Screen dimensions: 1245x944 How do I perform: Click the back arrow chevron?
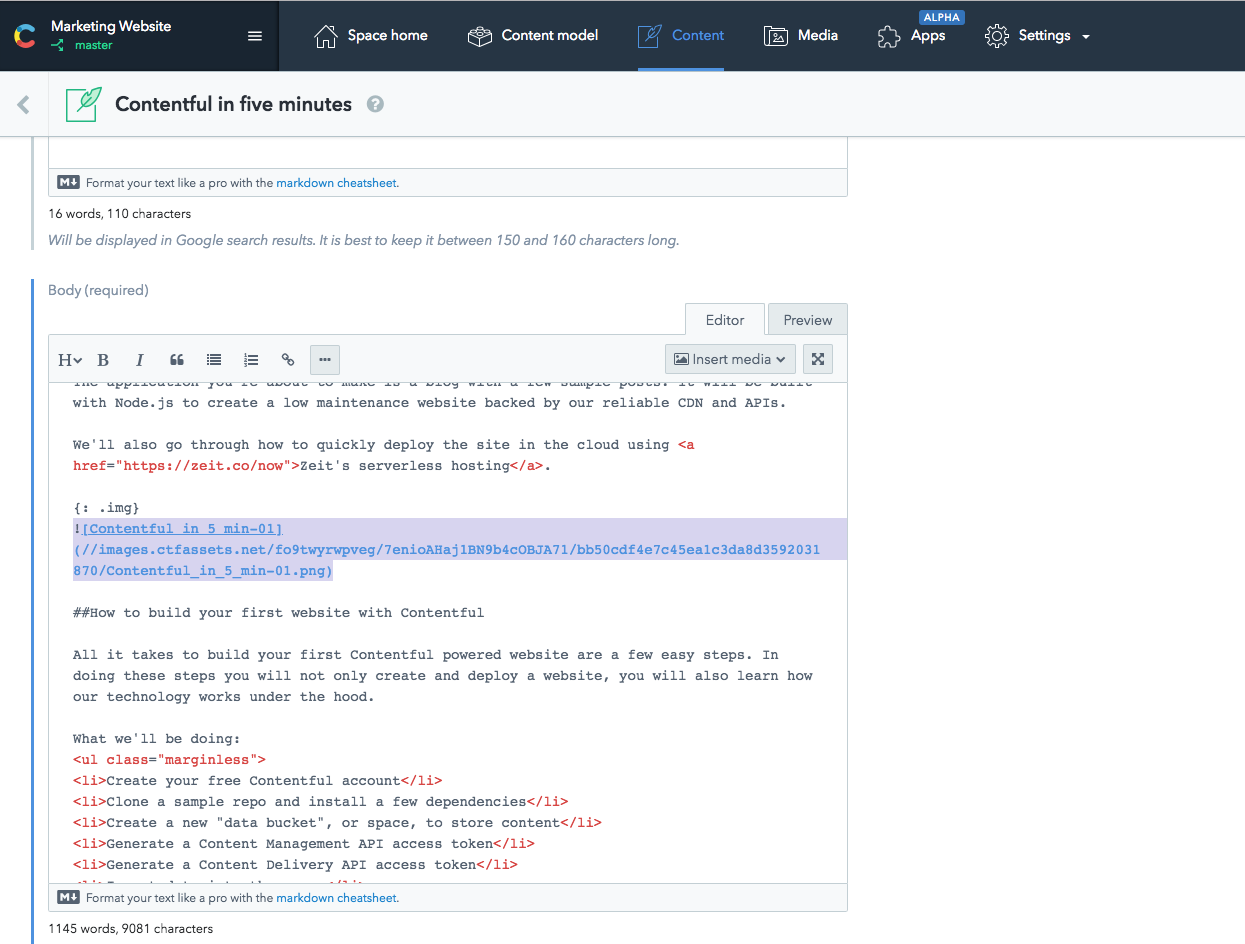24,104
